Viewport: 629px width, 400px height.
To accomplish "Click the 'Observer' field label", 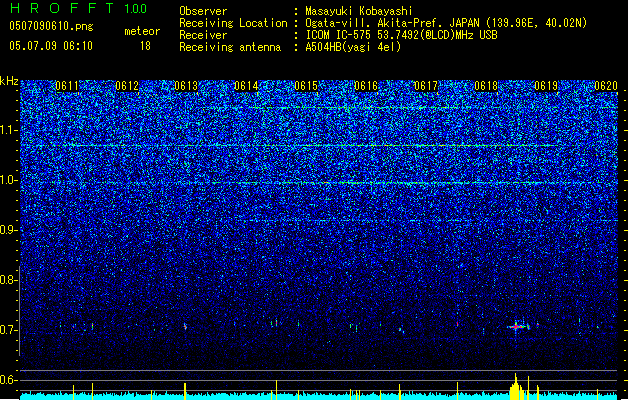I will point(203,11).
